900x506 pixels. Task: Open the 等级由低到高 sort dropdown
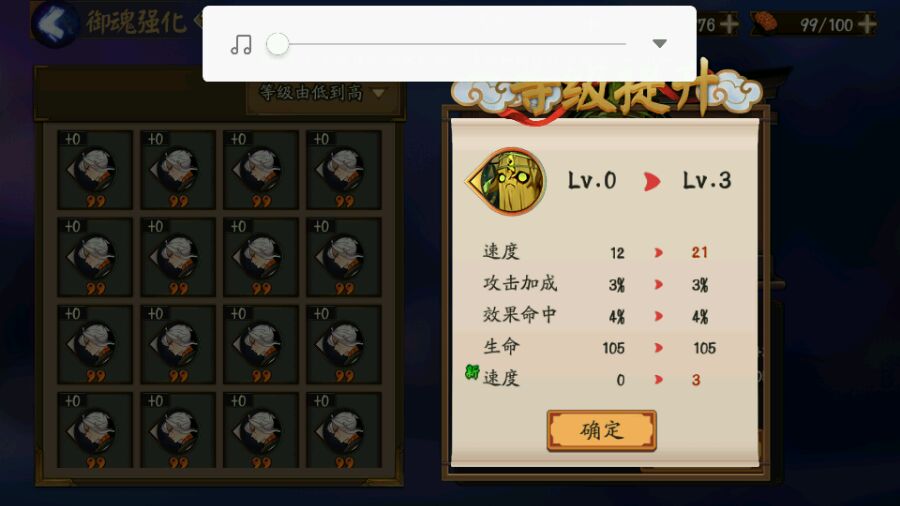coord(323,93)
